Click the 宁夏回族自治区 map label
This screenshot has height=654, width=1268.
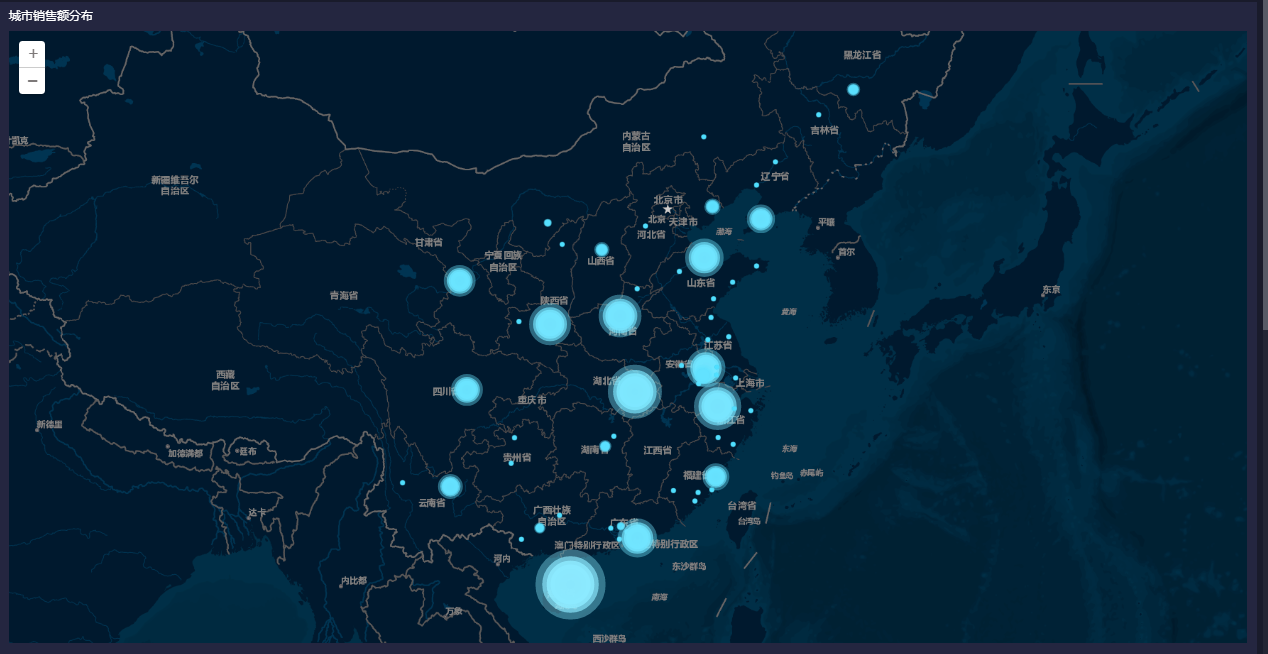(503, 261)
